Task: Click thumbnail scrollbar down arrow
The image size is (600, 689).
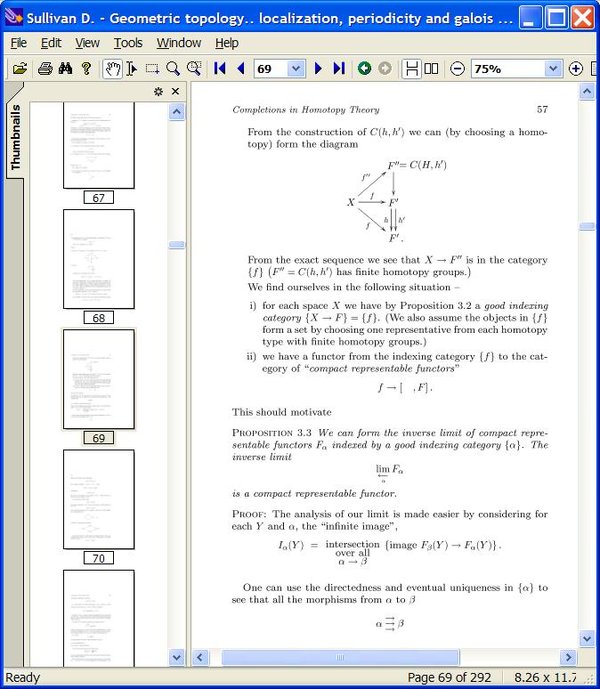Action: pyautogui.click(x=177, y=657)
